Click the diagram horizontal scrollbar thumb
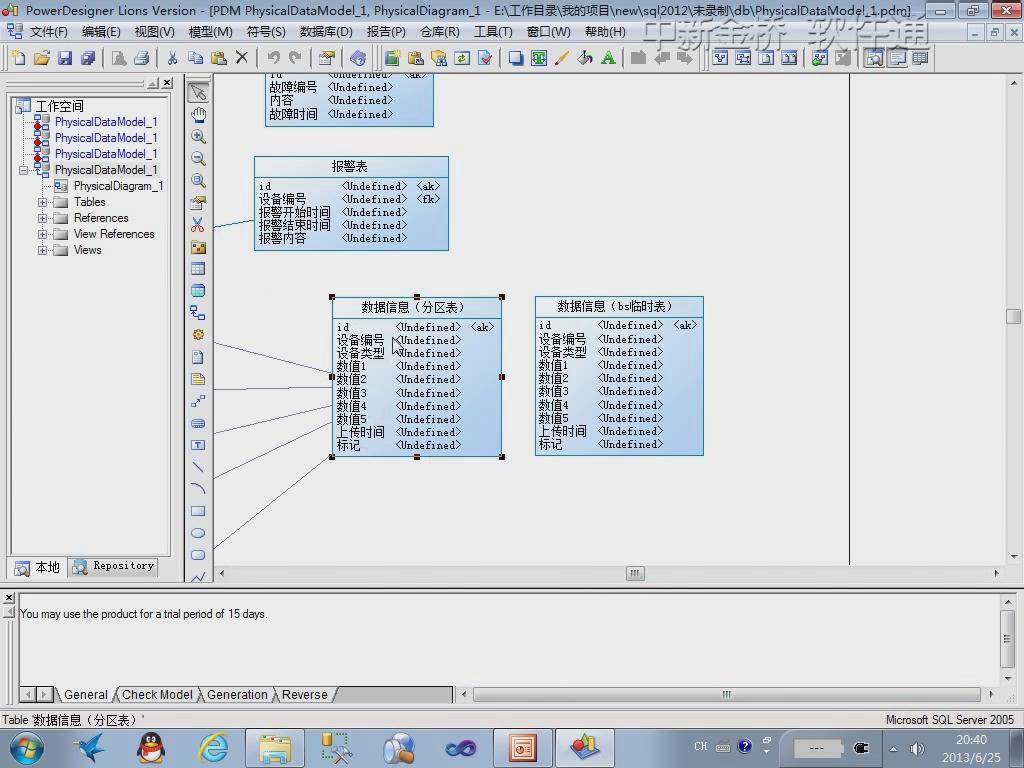1024x768 pixels. [x=635, y=573]
